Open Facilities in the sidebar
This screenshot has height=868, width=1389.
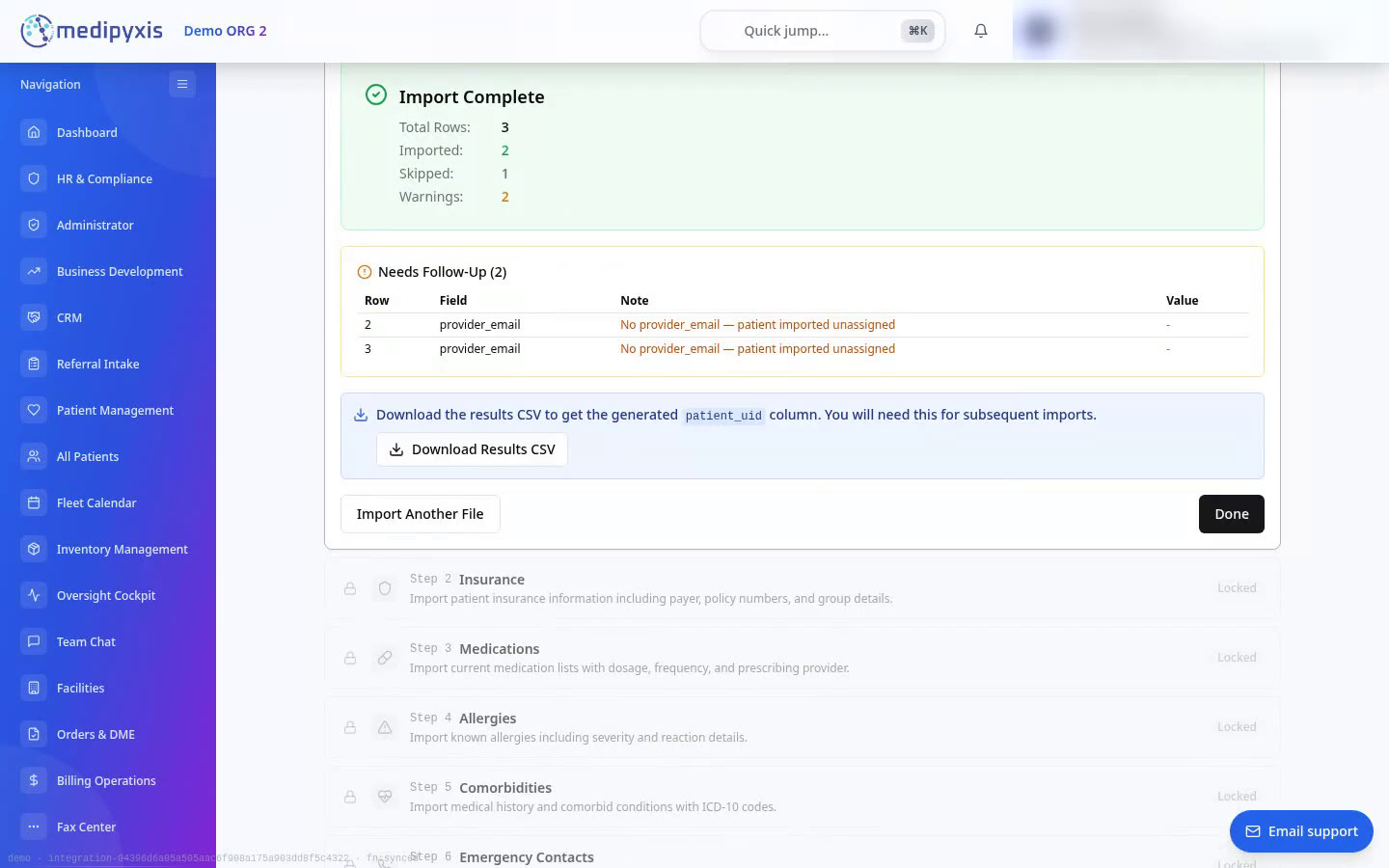pos(108,688)
